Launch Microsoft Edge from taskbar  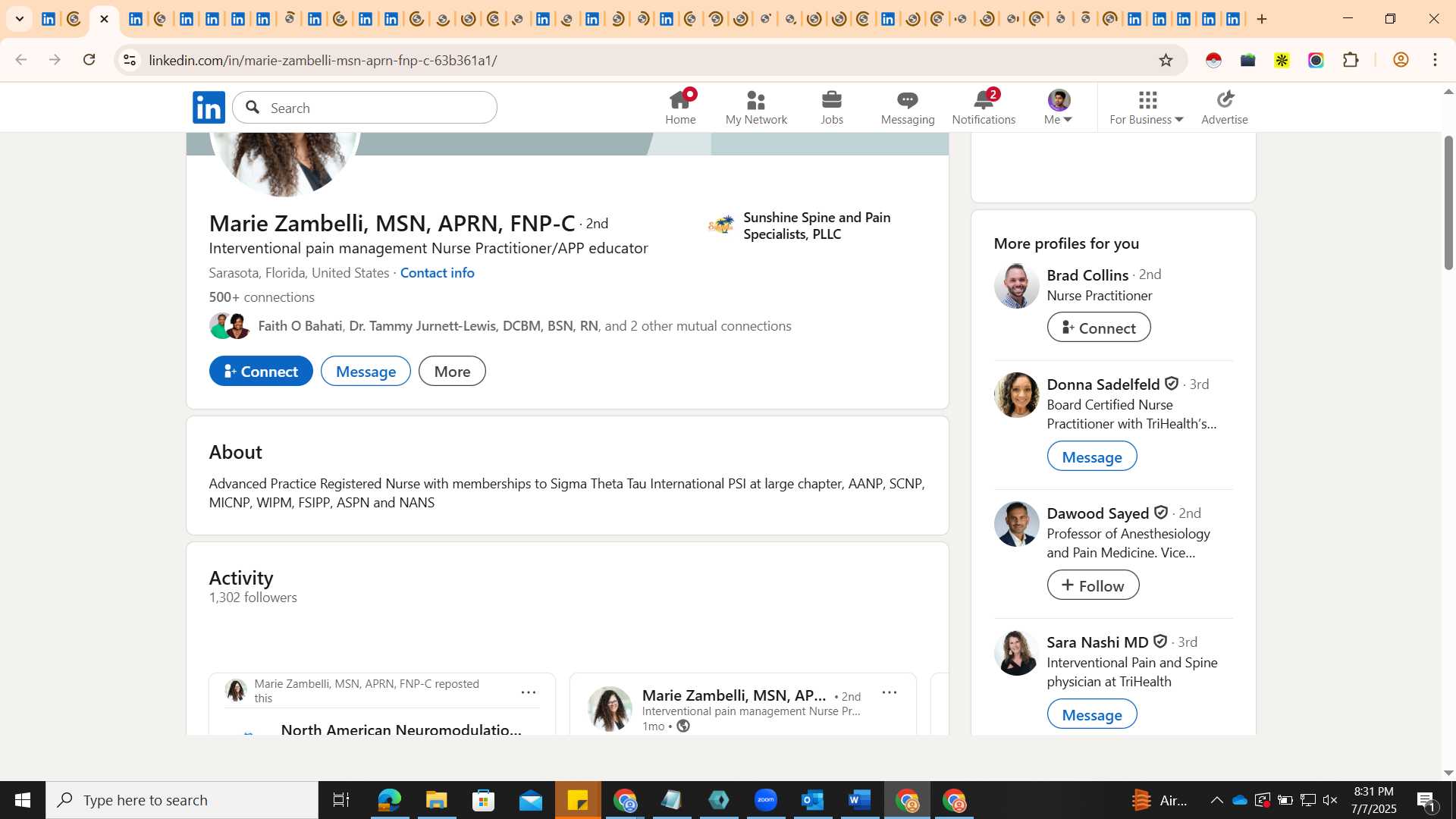point(389,800)
